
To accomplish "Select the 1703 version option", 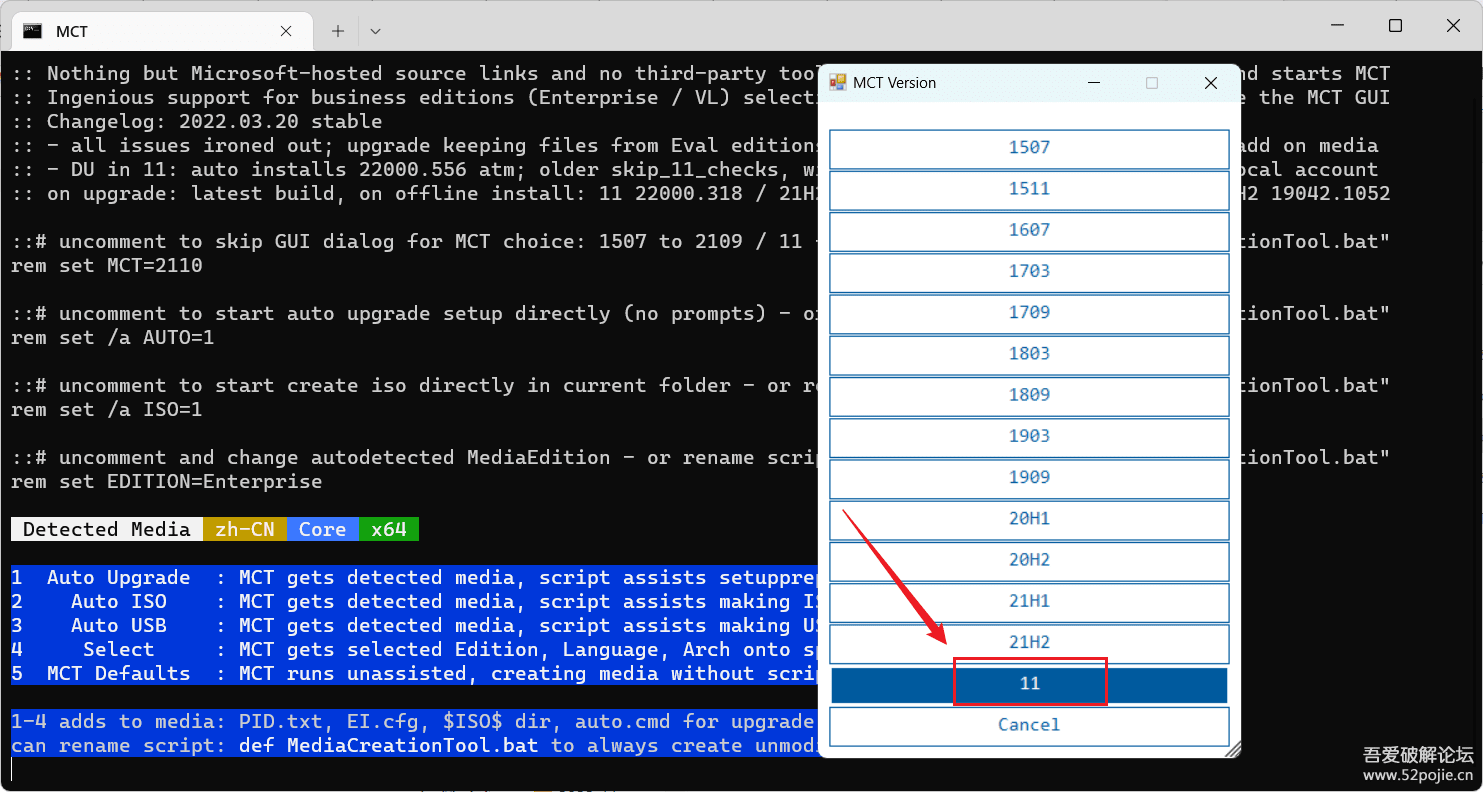I will [1029, 271].
